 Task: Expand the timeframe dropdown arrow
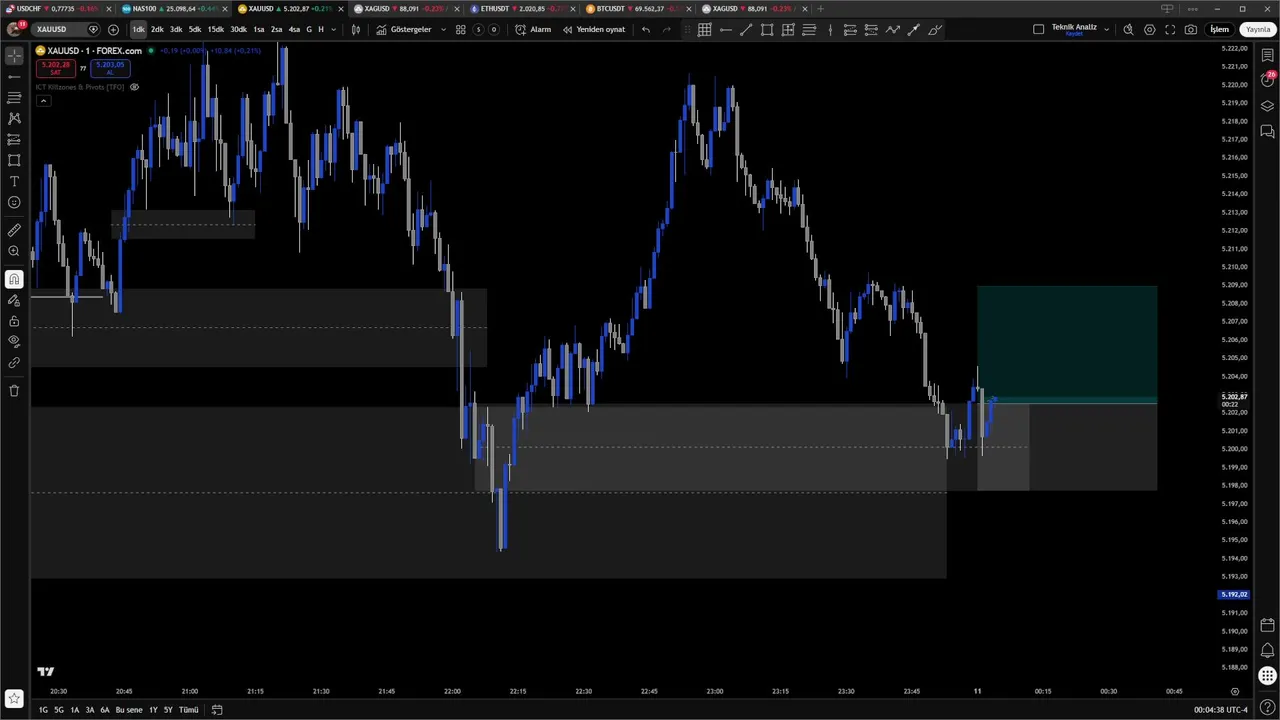[x=332, y=29]
